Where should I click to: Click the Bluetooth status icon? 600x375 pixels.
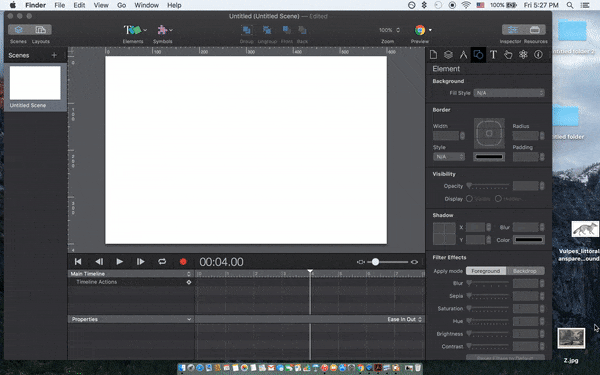(x=424, y=5)
